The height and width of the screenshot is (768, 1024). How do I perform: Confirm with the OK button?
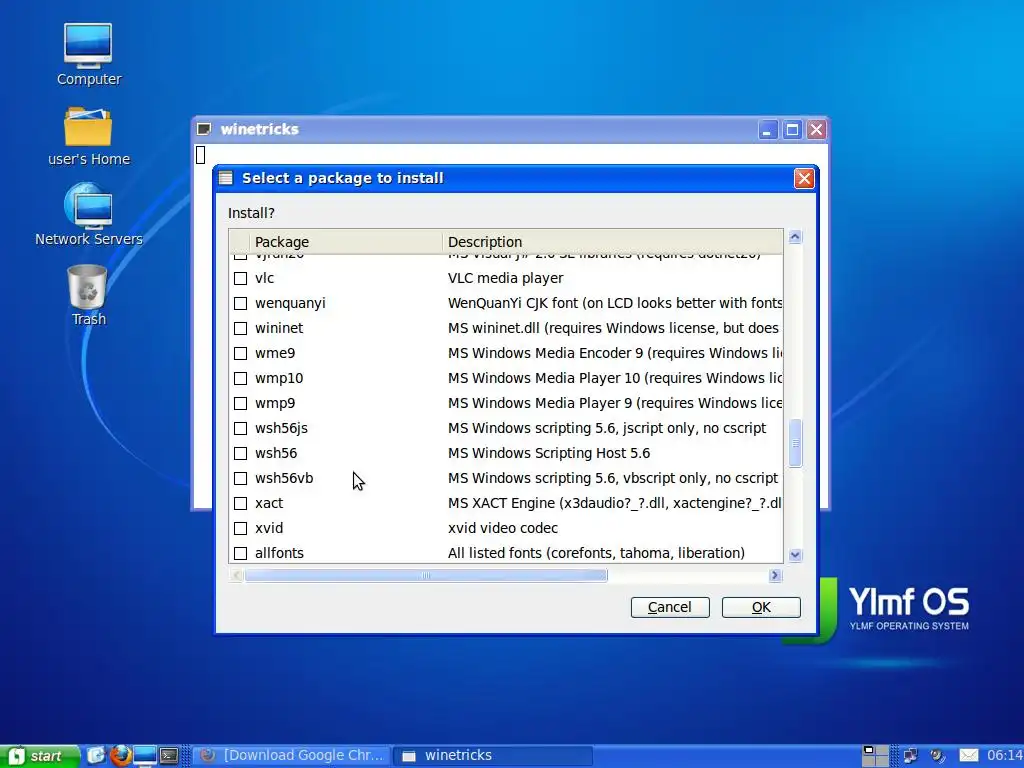pos(761,607)
